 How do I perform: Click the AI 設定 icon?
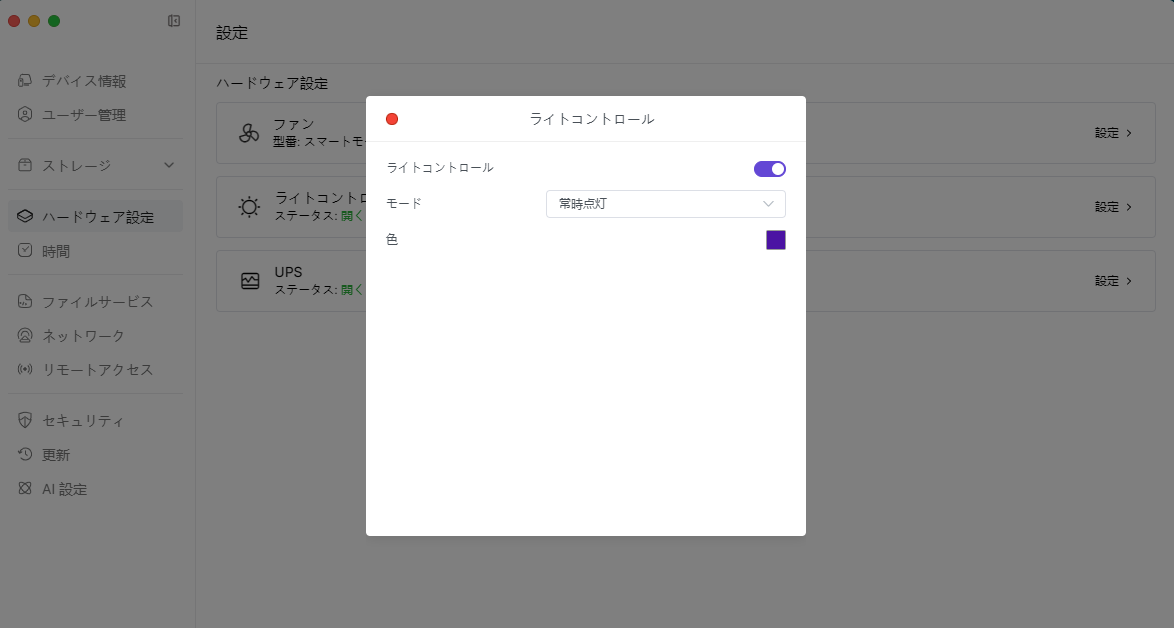[x=25, y=489]
